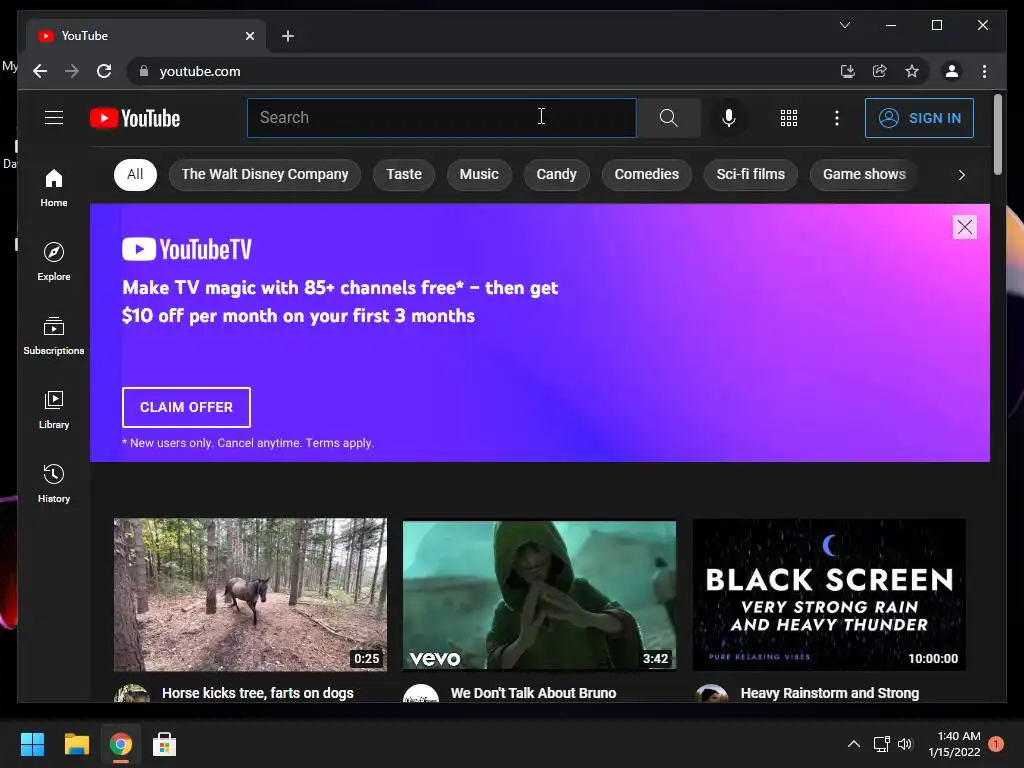Image resolution: width=1024 pixels, height=768 pixels.
Task: Click the CLAIM OFFER button
Action: pos(186,407)
